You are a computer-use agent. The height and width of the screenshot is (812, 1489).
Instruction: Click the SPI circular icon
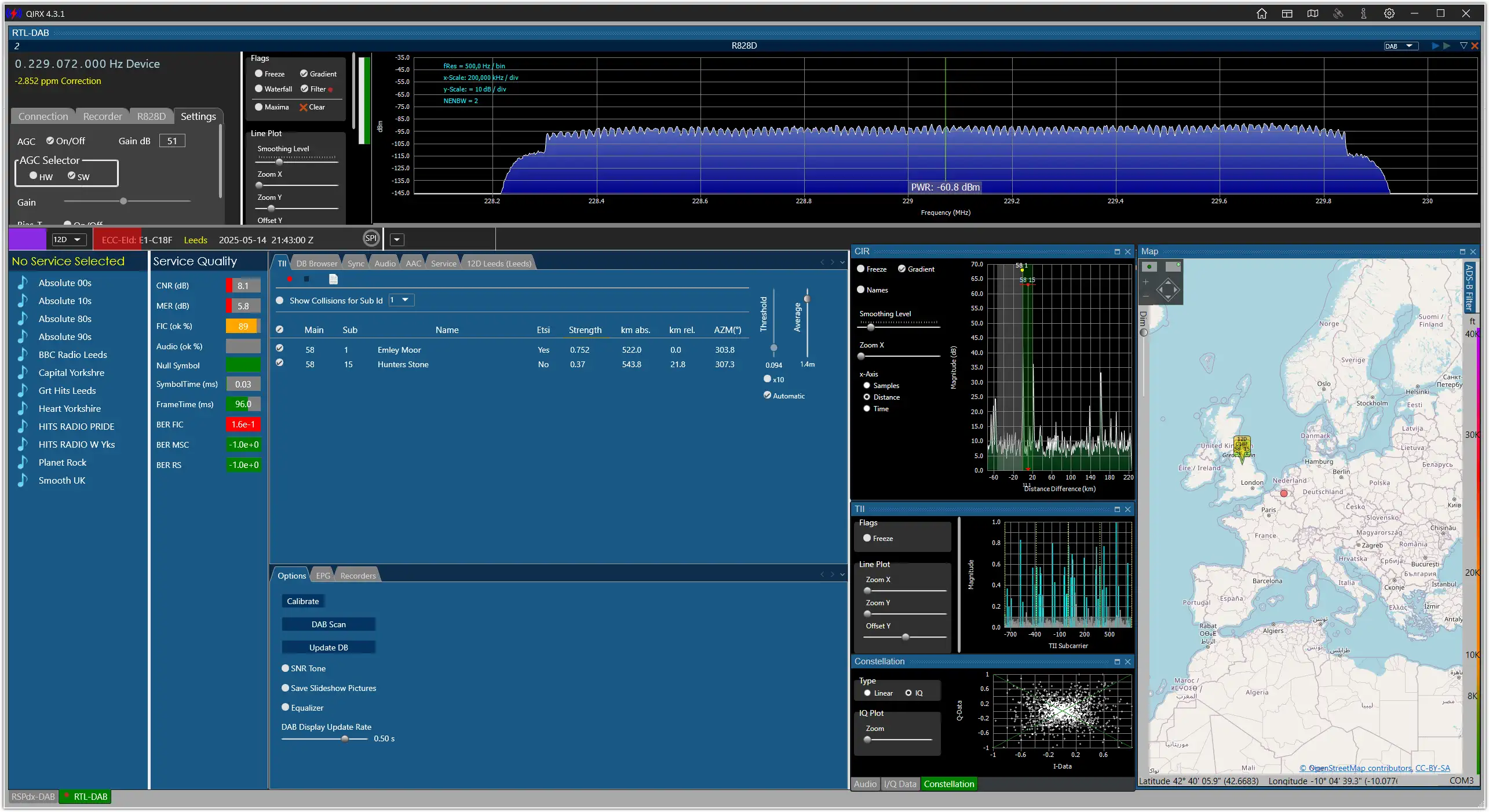click(x=371, y=238)
